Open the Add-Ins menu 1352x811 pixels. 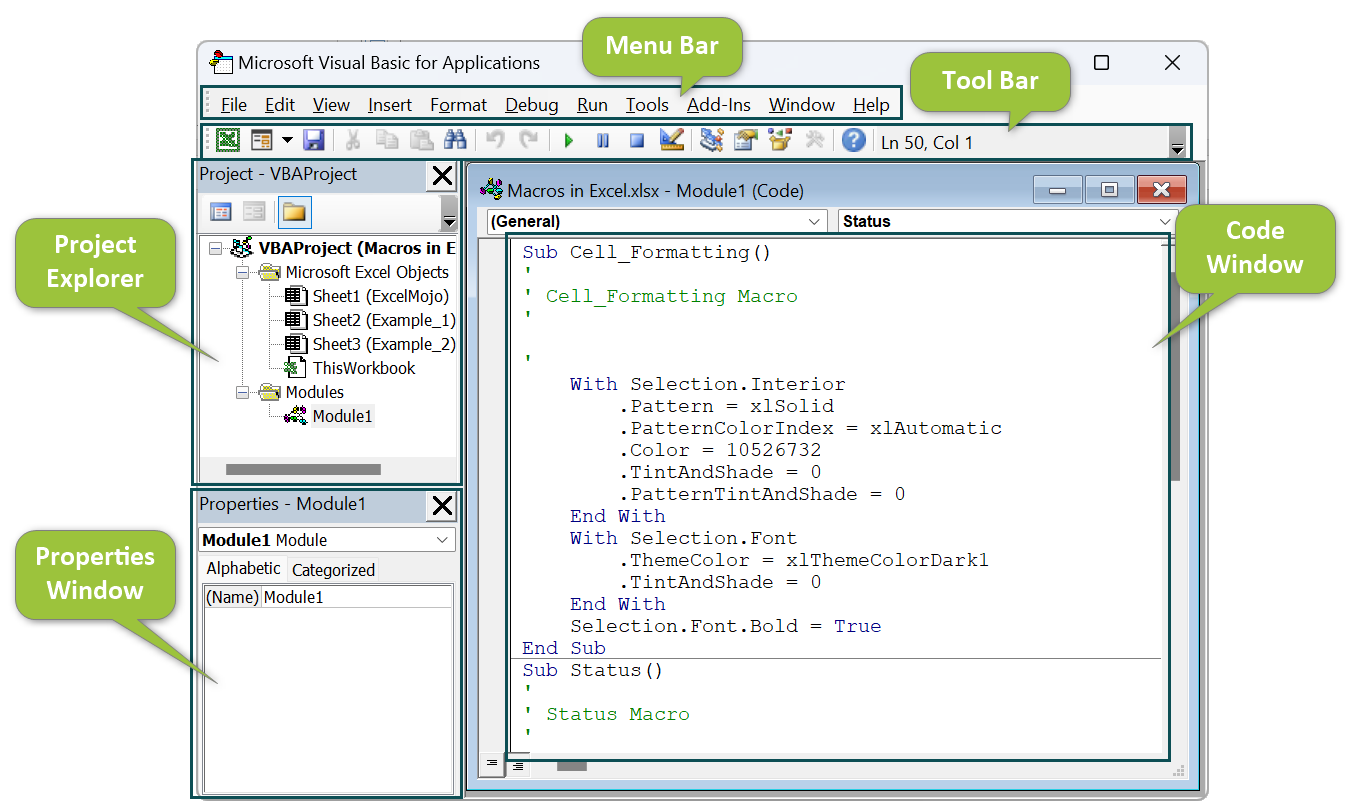click(x=719, y=104)
